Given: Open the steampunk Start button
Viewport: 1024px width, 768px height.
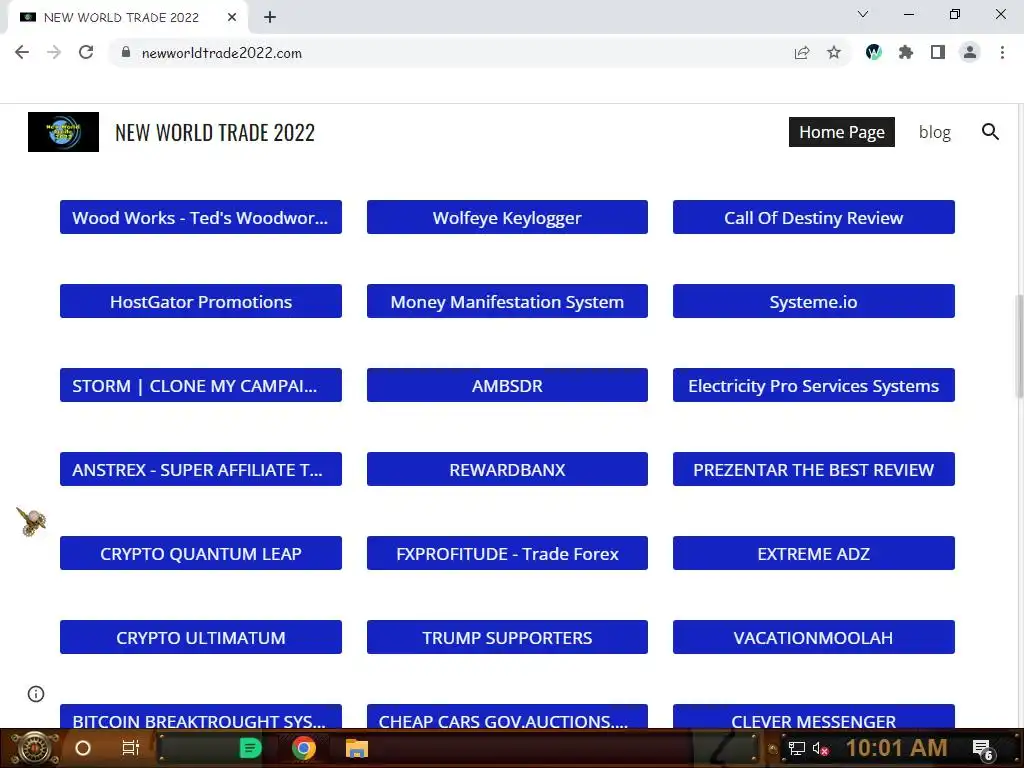Looking at the screenshot, I should point(33,748).
